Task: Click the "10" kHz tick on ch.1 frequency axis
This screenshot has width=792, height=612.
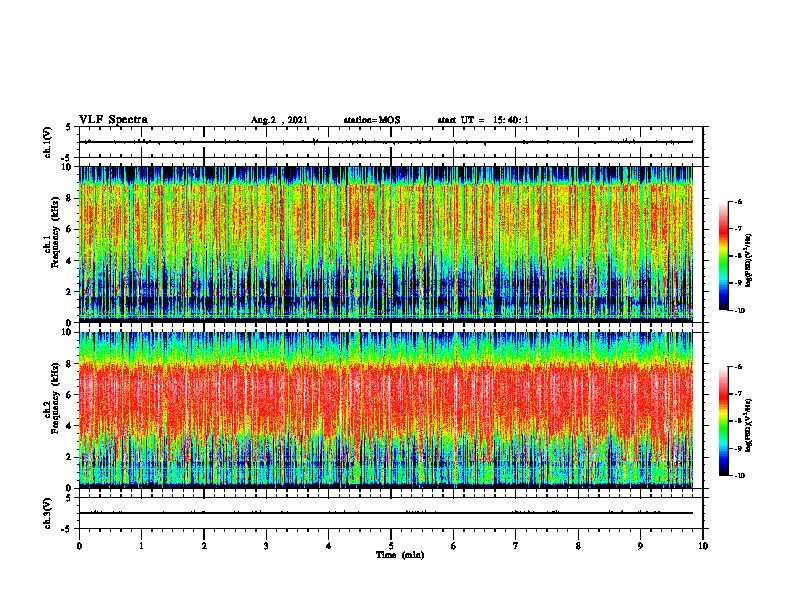Action: 68,167
